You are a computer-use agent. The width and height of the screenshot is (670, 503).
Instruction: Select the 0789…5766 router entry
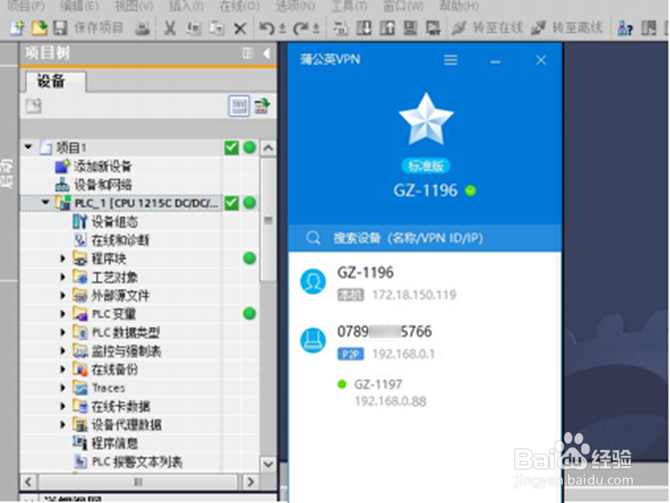425,342
